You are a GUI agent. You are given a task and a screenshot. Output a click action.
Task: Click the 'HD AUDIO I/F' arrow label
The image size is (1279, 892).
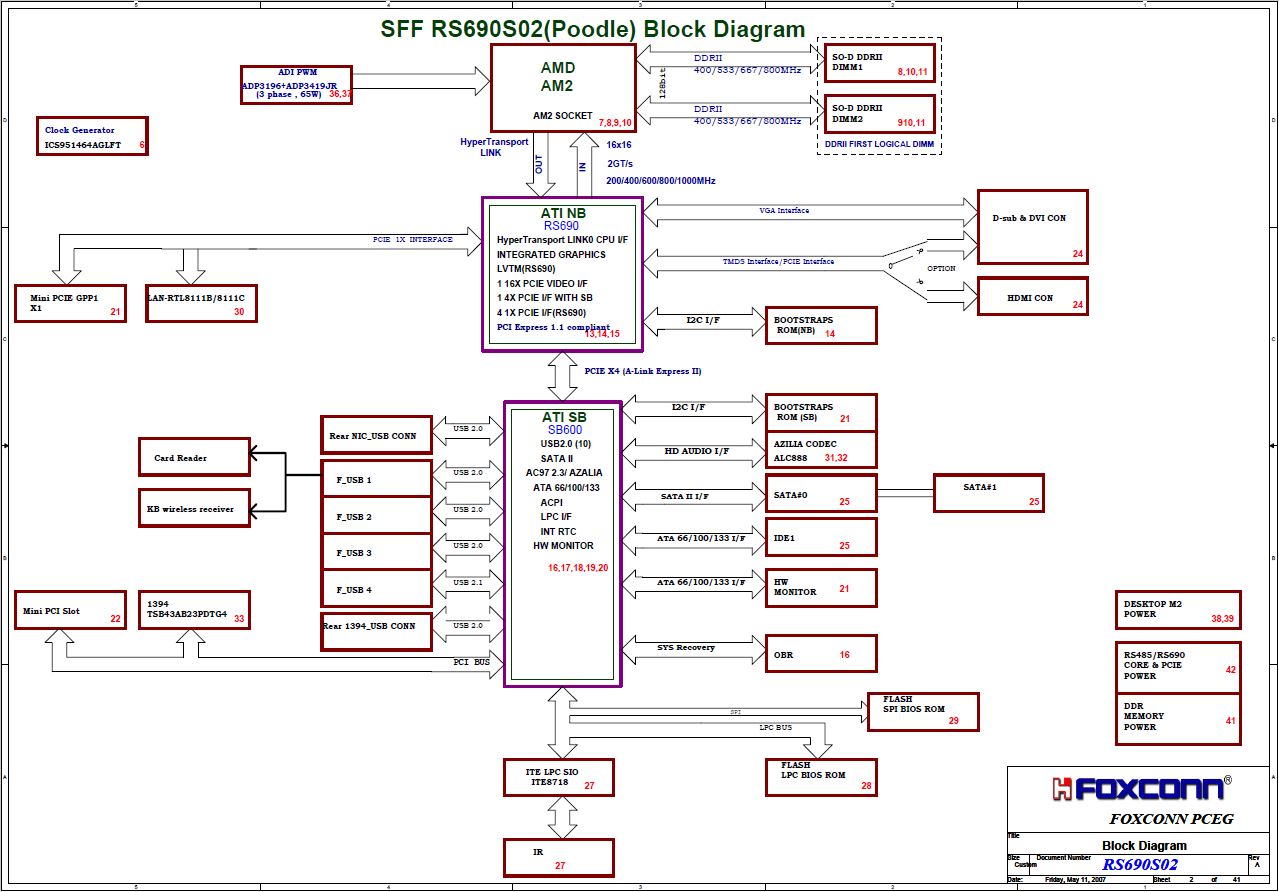[697, 452]
